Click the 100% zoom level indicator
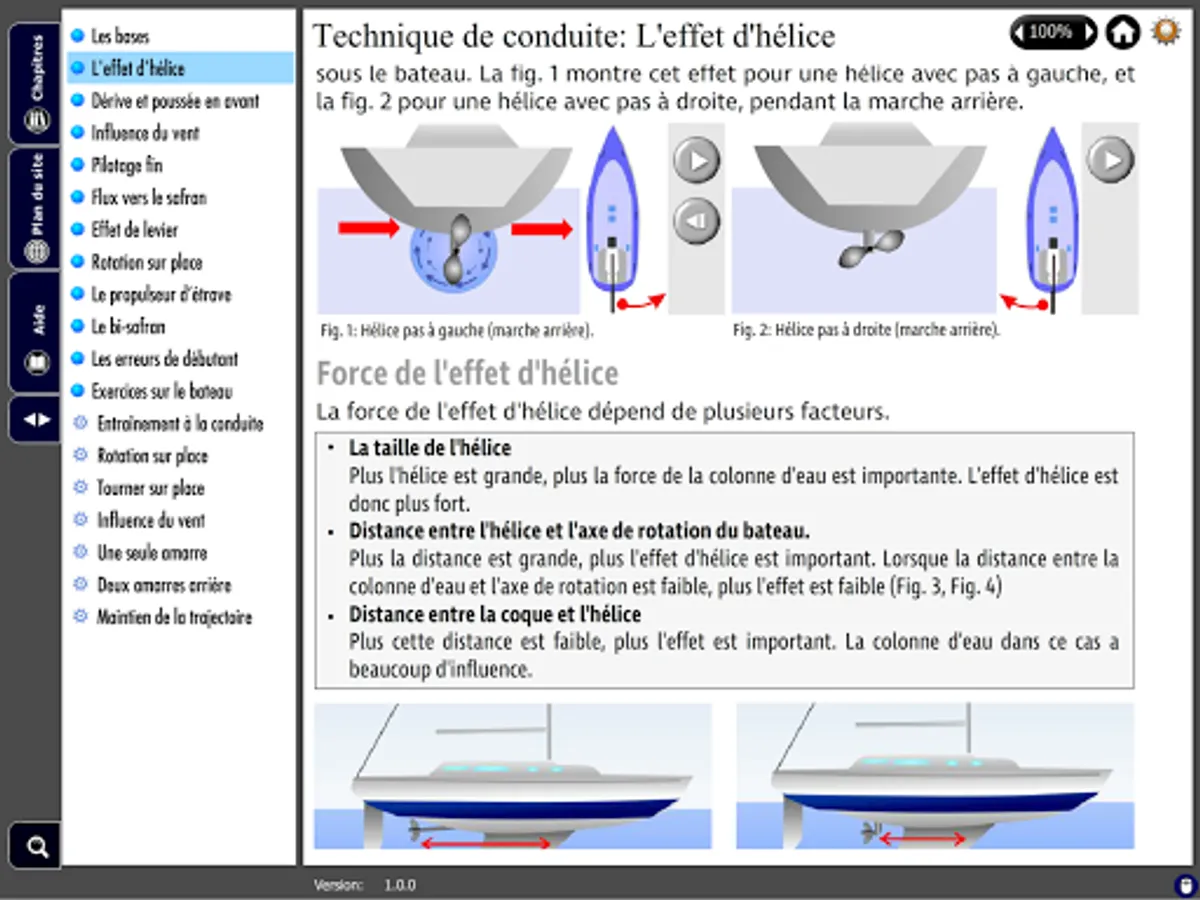This screenshot has height=900, width=1200. coord(1053,32)
